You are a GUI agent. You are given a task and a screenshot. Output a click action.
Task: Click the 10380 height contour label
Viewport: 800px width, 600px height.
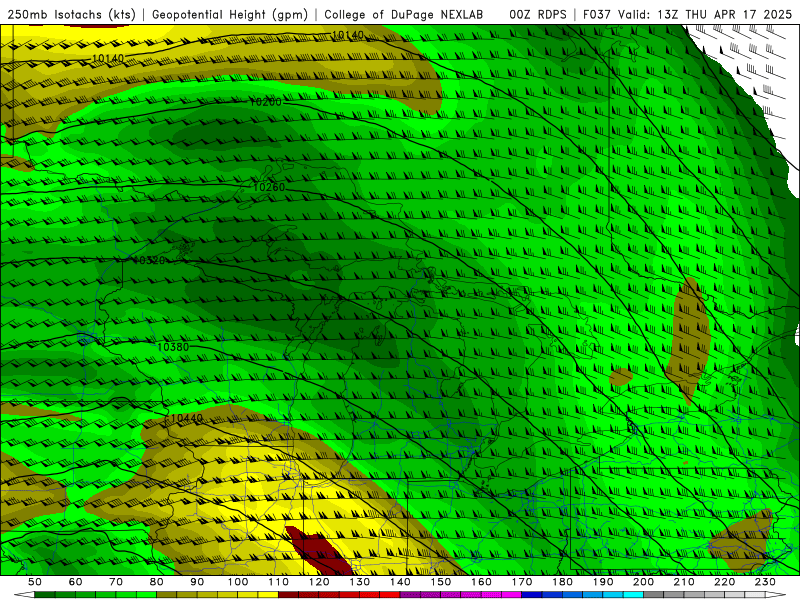[x=173, y=347]
